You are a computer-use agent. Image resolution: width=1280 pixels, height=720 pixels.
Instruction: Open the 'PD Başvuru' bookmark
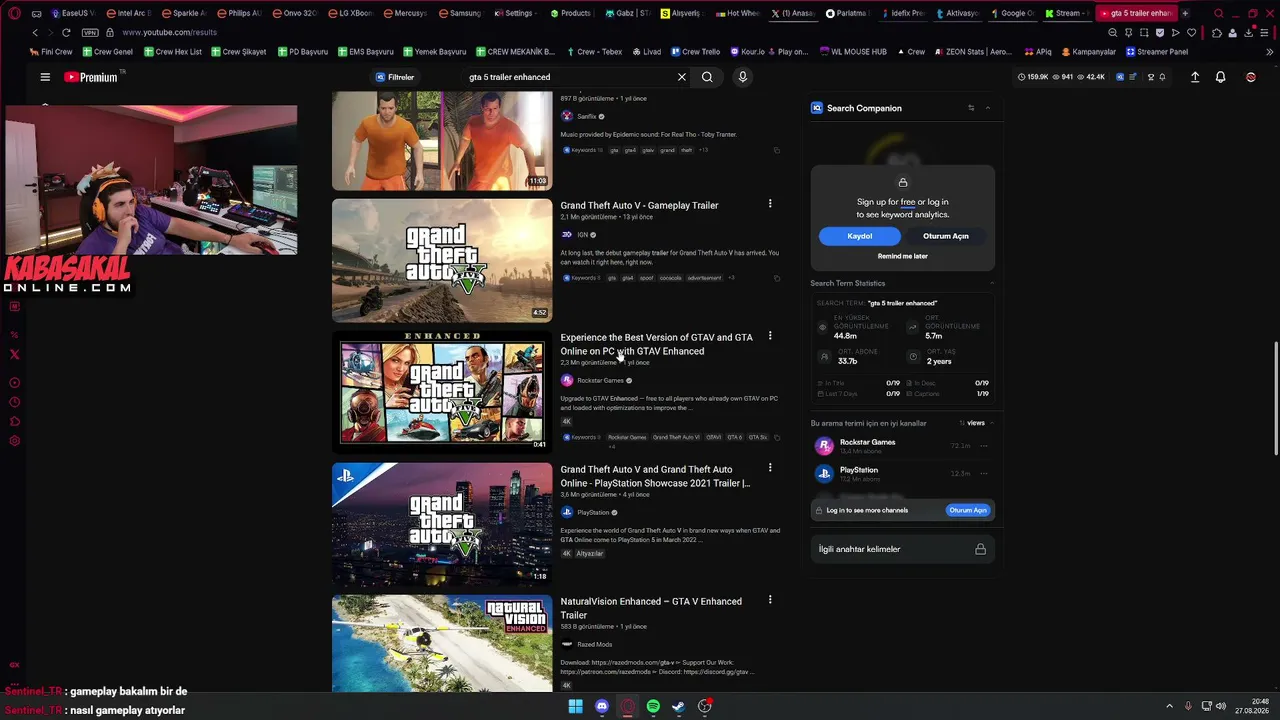(x=302, y=51)
